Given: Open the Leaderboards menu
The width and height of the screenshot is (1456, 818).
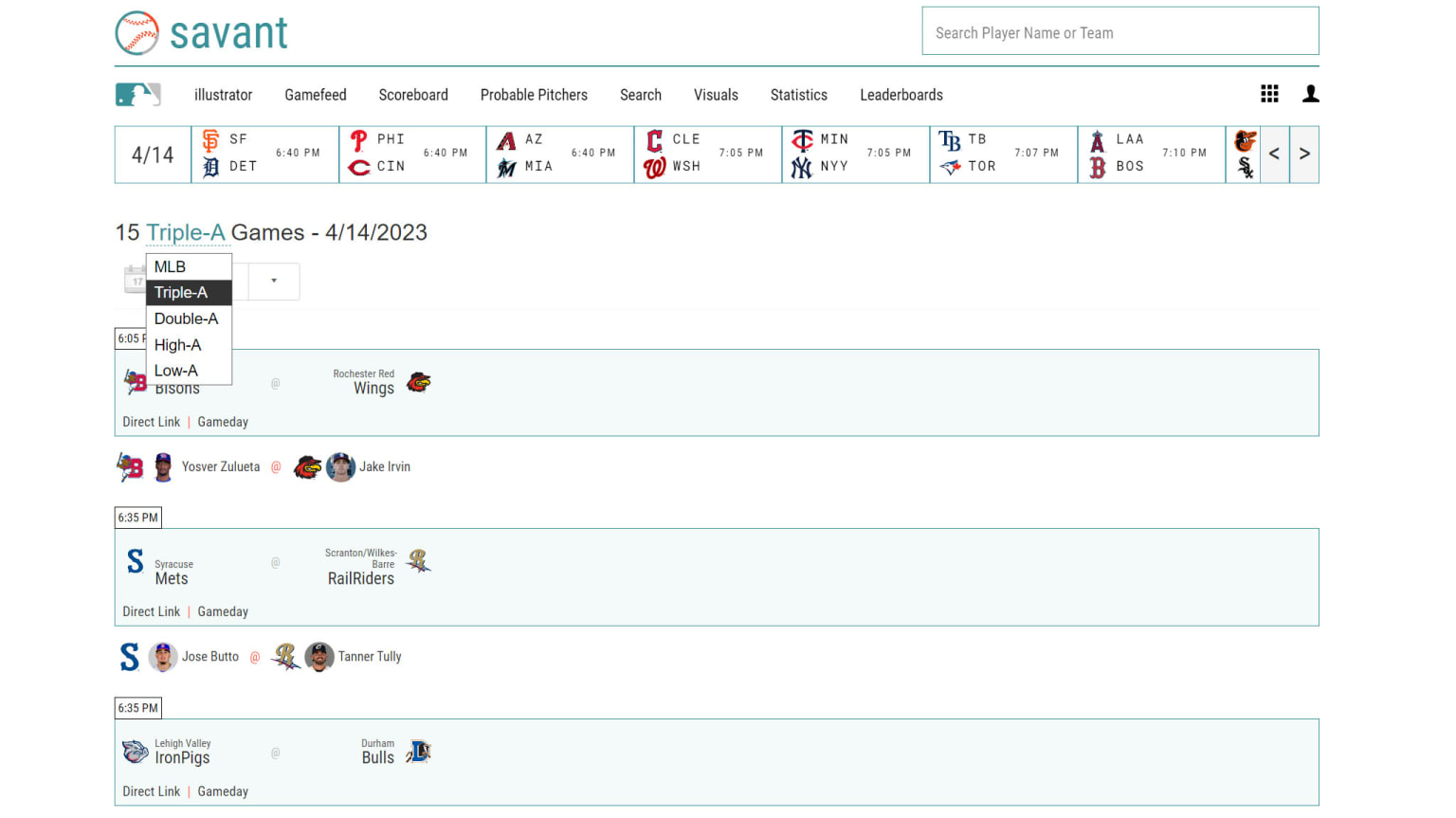Looking at the screenshot, I should coord(901,95).
